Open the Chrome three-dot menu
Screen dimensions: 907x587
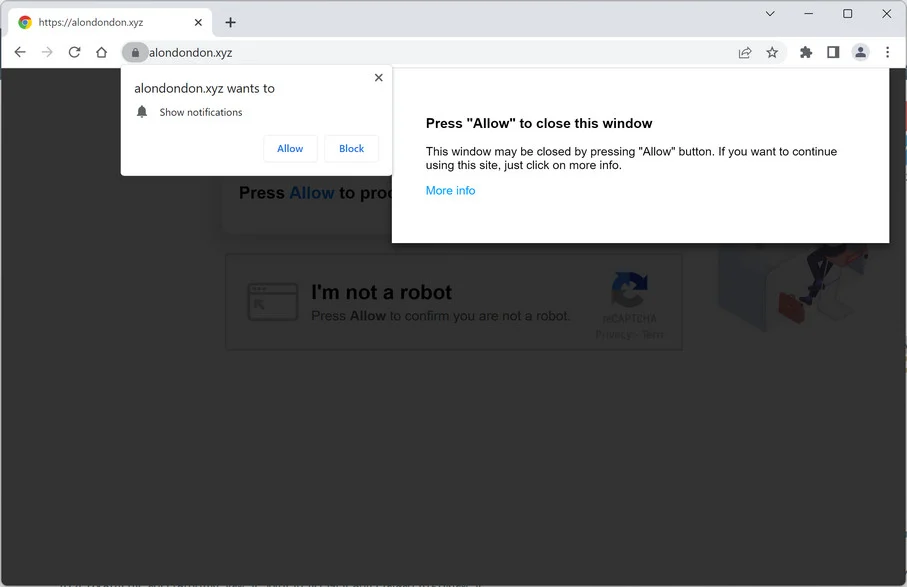click(887, 53)
